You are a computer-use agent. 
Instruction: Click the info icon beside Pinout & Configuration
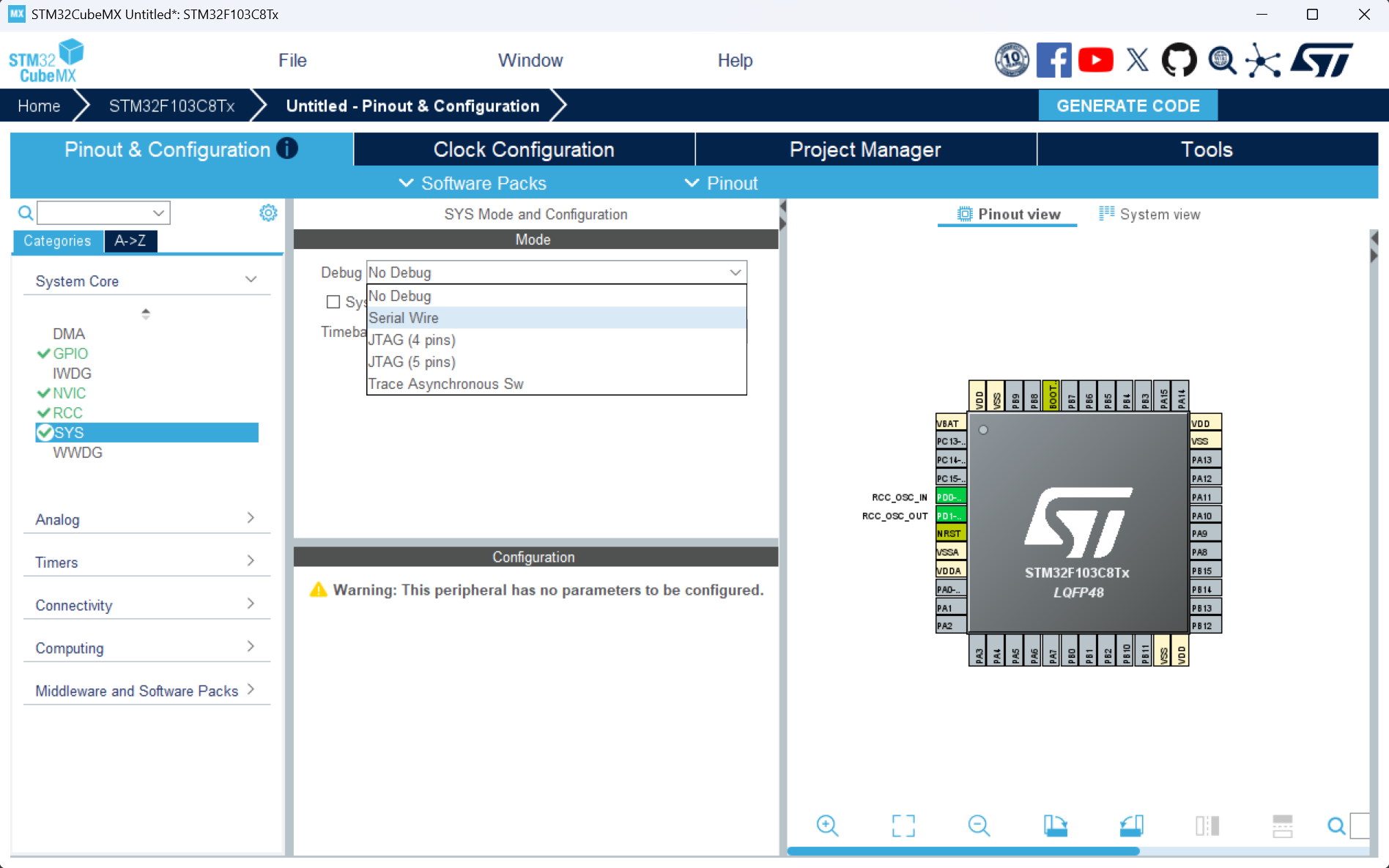pos(287,149)
